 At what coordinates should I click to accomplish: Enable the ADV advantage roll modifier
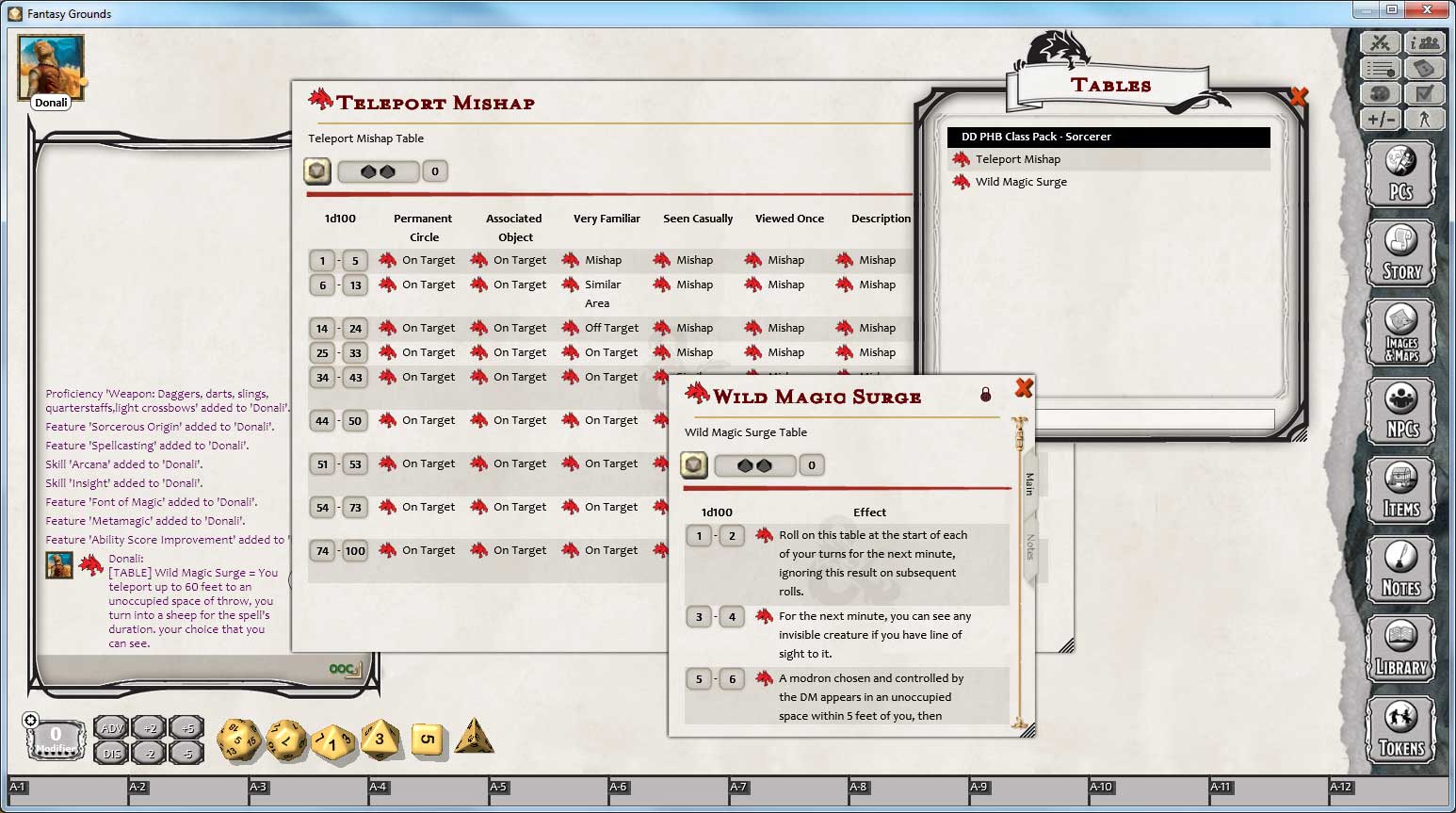click(x=110, y=727)
